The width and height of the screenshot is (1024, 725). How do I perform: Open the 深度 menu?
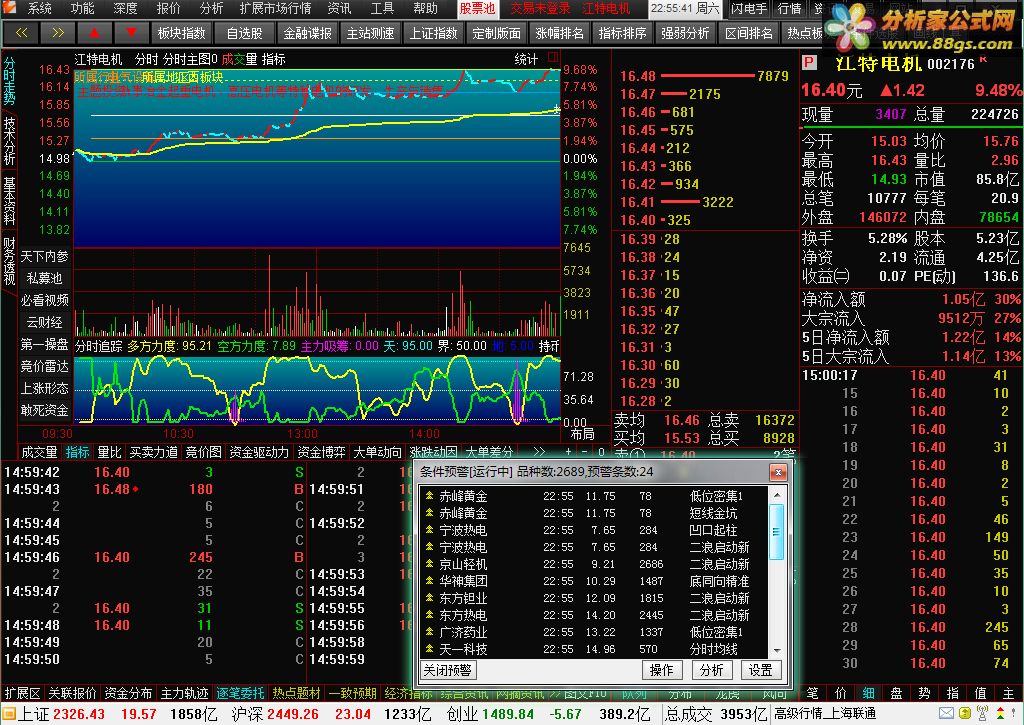[x=125, y=8]
